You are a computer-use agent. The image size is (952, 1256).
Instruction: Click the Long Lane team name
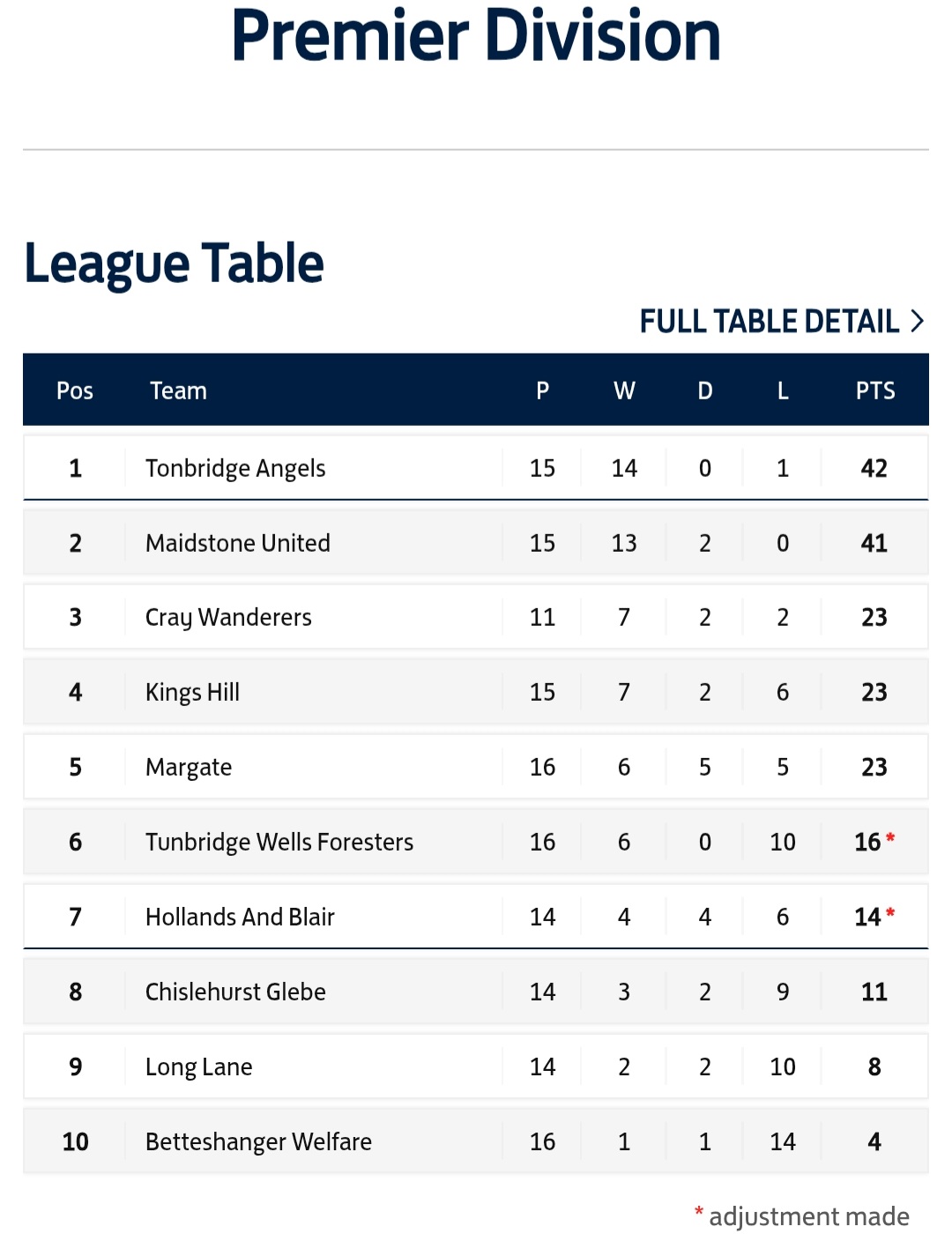pyautogui.click(x=199, y=1066)
